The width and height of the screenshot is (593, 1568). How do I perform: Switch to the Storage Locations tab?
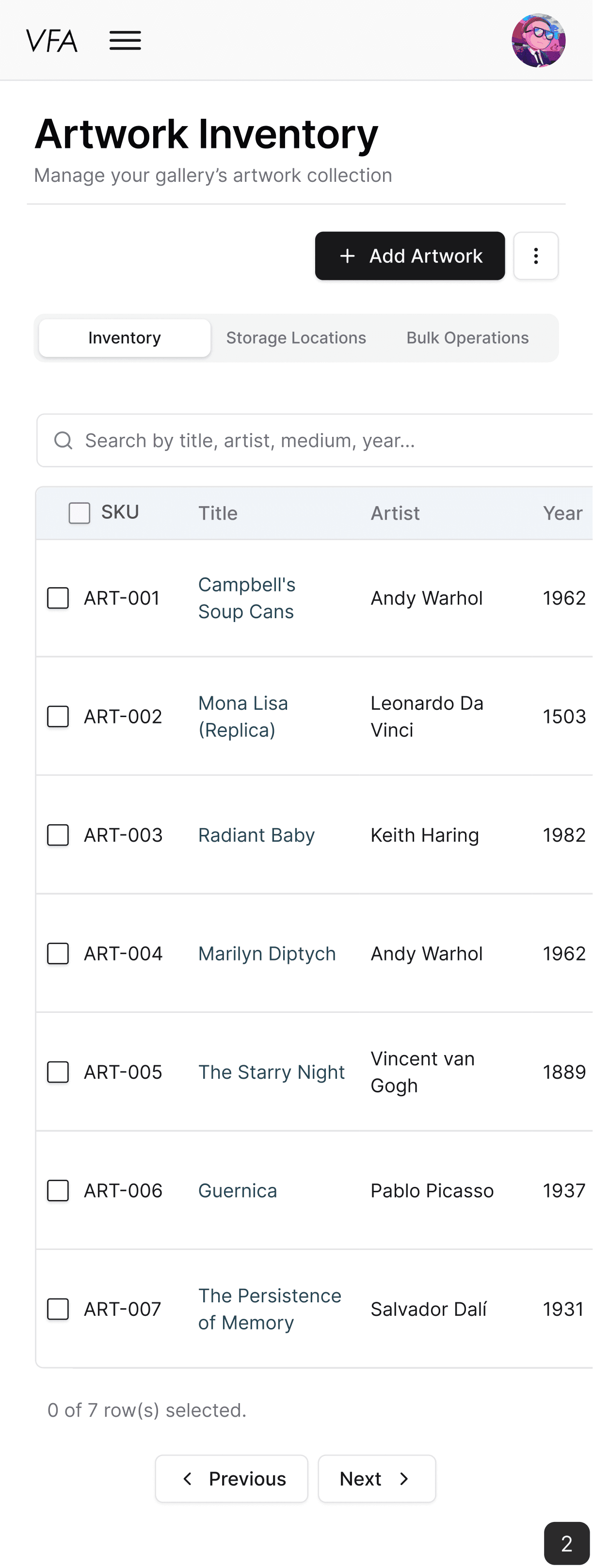296,338
